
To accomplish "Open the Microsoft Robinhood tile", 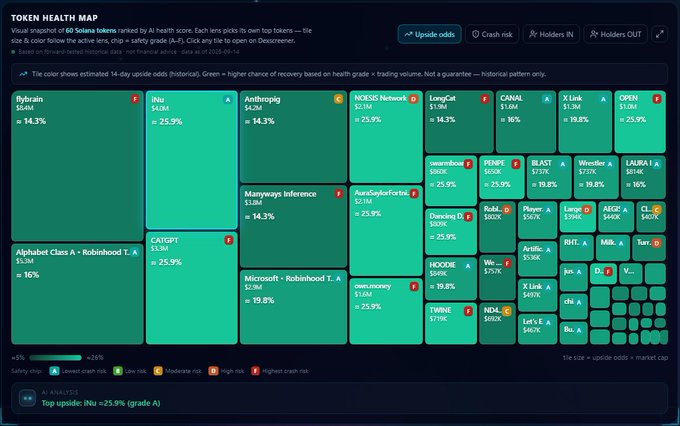I will (293, 307).
